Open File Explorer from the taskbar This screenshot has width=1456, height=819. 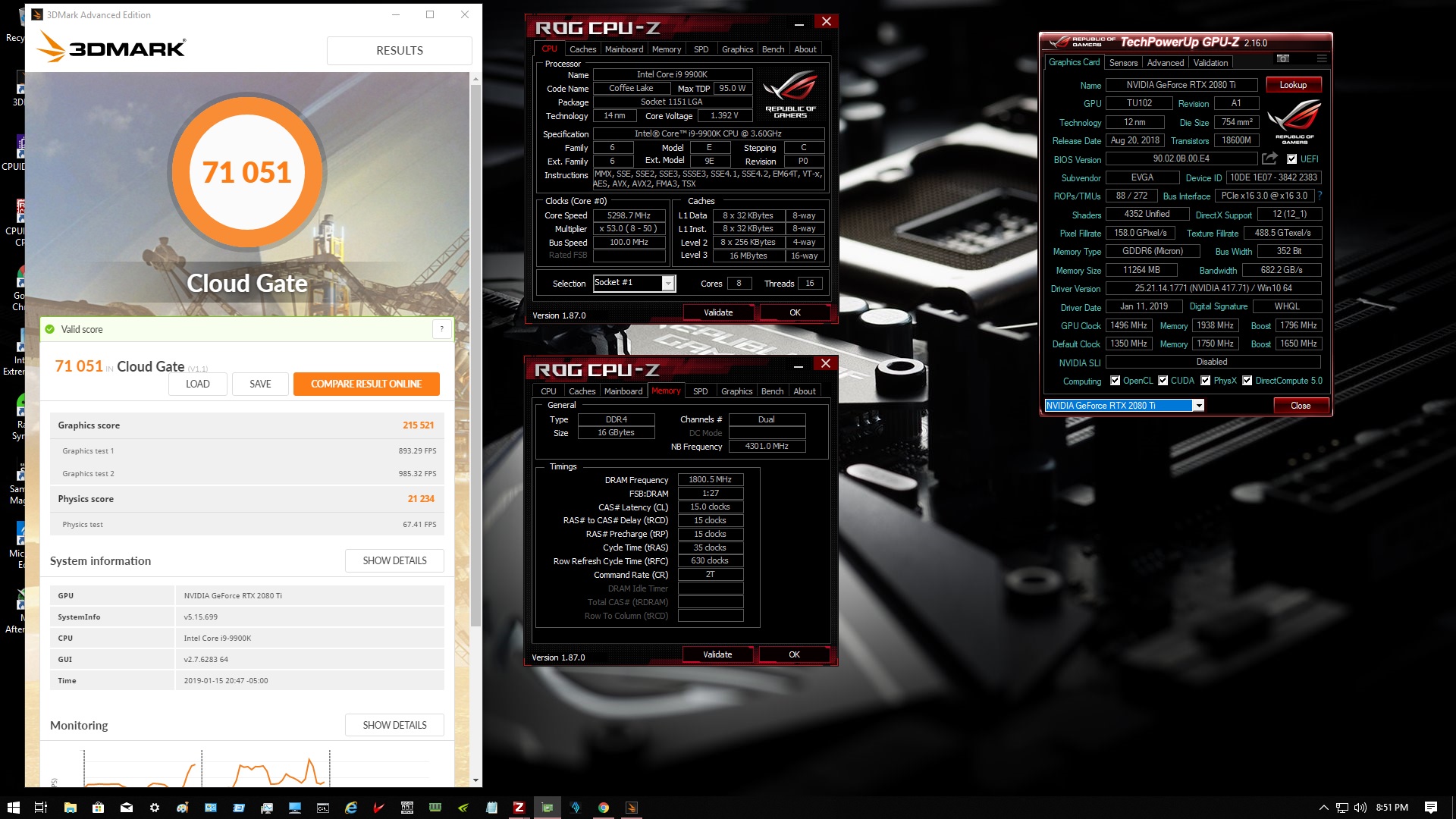click(x=70, y=808)
